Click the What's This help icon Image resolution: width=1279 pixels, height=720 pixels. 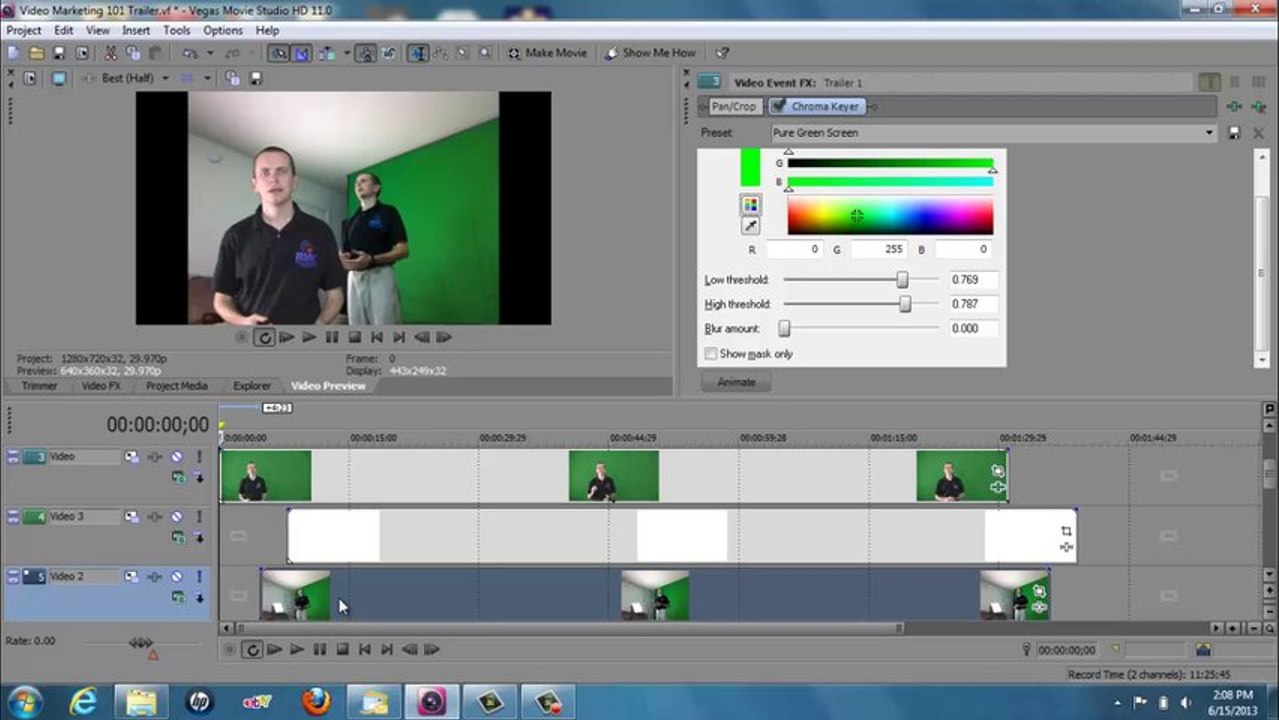point(722,53)
